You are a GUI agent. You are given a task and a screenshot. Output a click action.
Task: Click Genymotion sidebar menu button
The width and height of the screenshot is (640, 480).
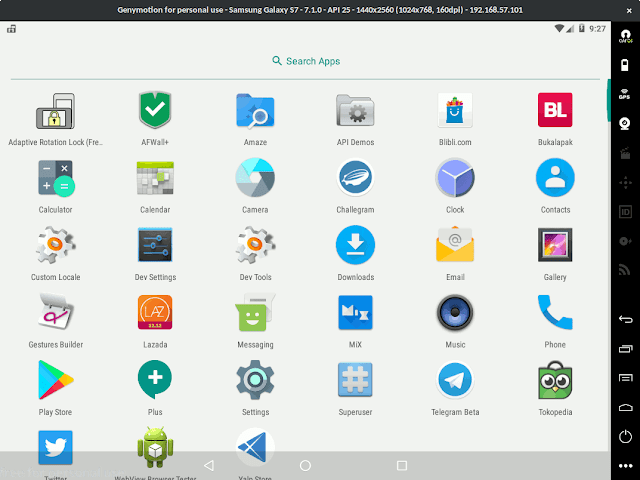click(625, 378)
